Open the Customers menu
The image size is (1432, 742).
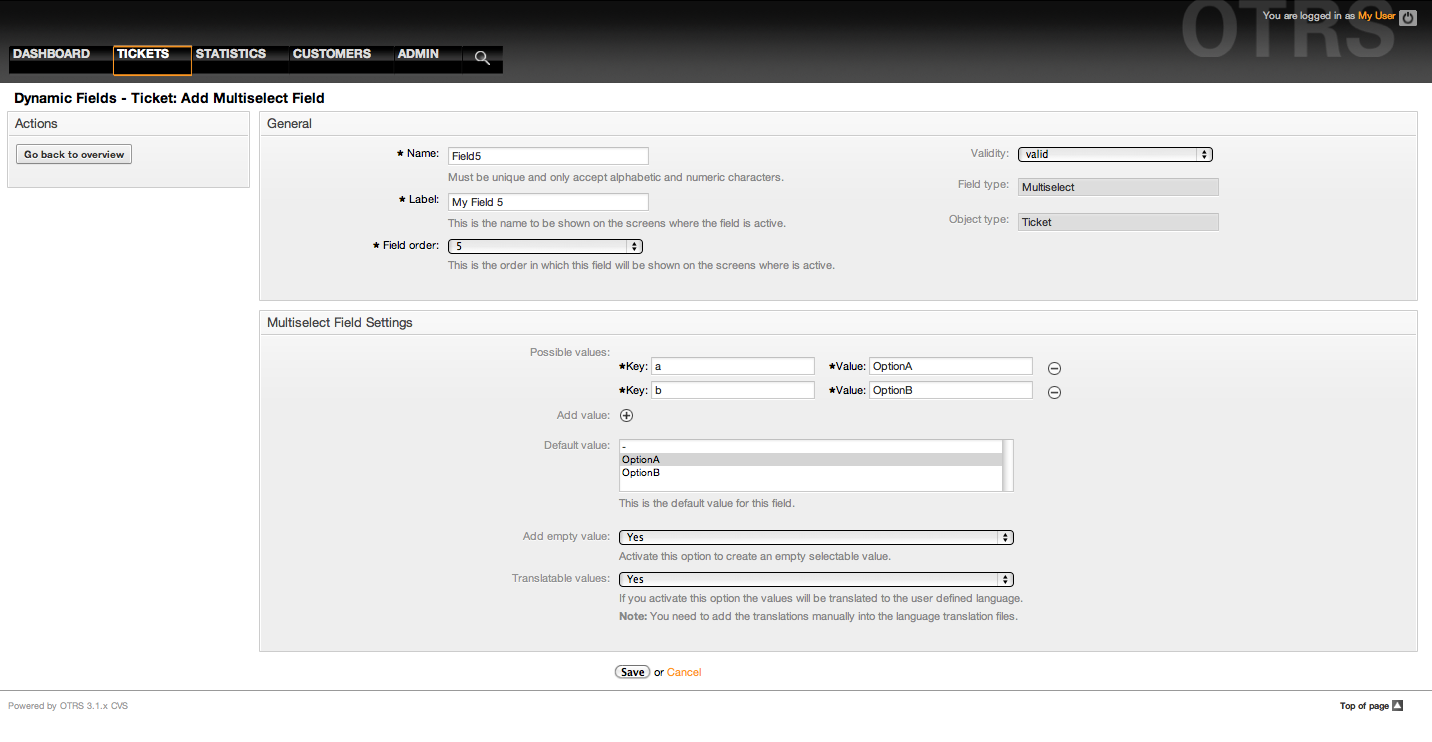pos(332,54)
